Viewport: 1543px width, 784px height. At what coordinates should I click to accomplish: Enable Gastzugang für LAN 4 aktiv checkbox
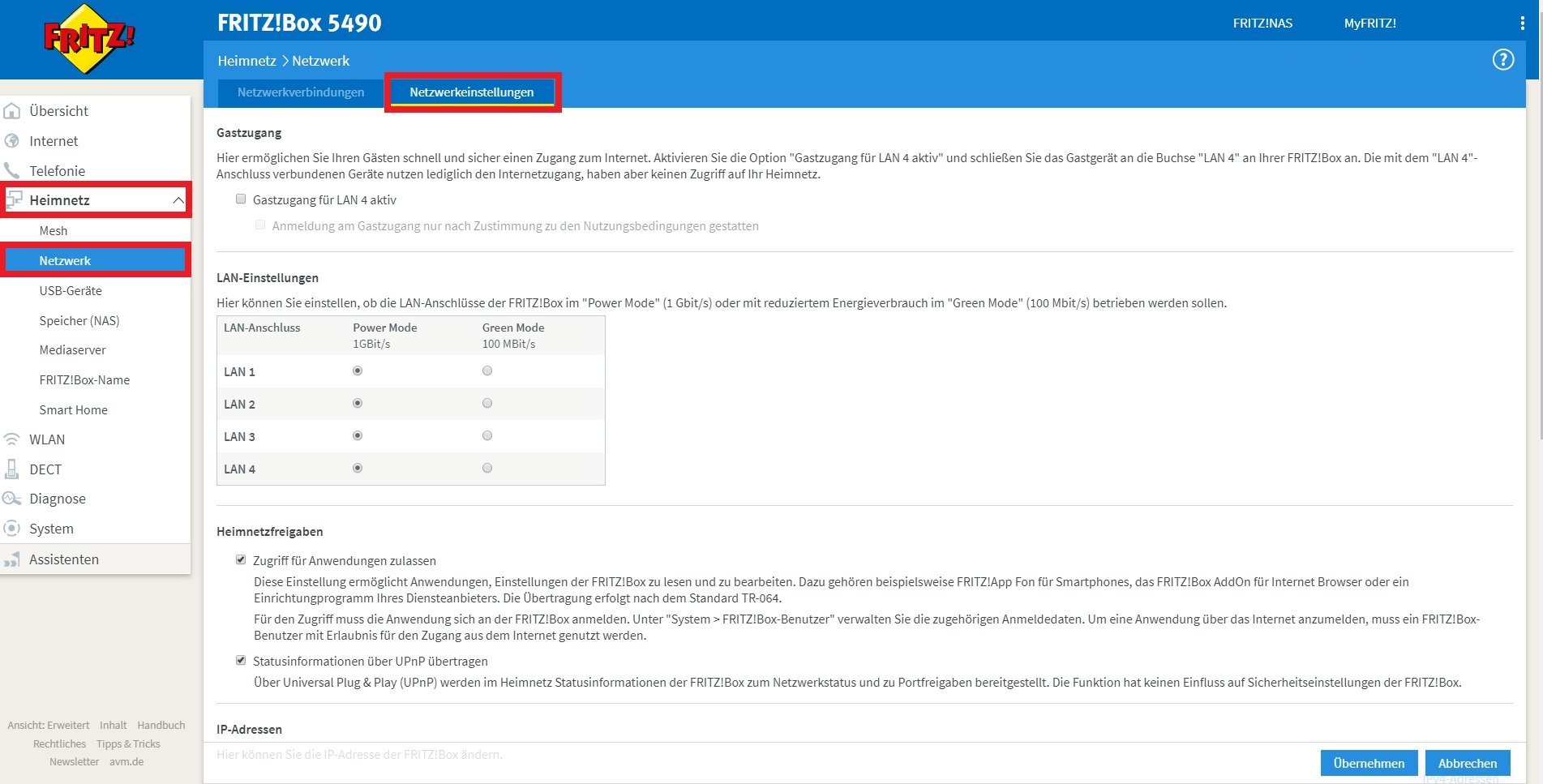point(241,199)
